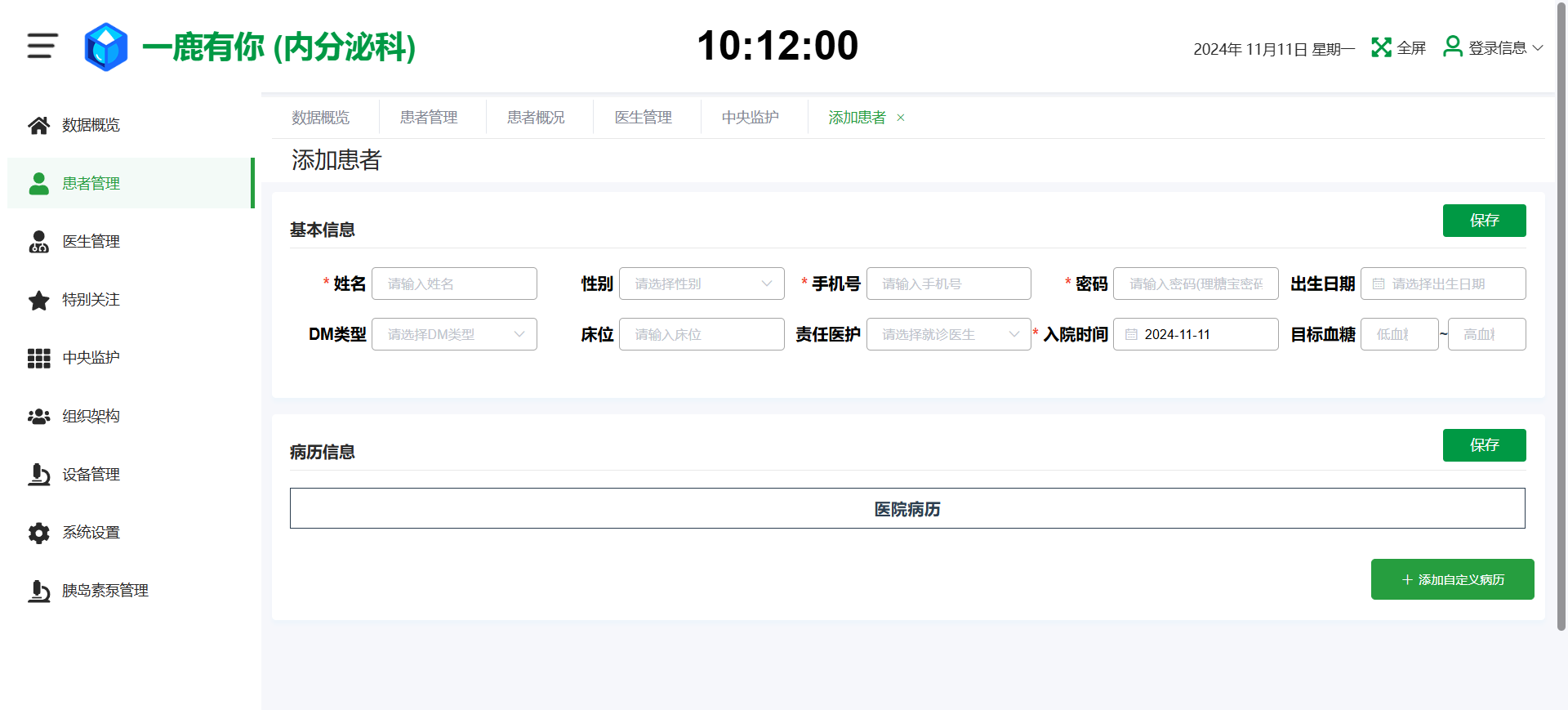This screenshot has width=1568, height=710.
Task: Save the 基本信息 section
Action: [x=1484, y=221]
